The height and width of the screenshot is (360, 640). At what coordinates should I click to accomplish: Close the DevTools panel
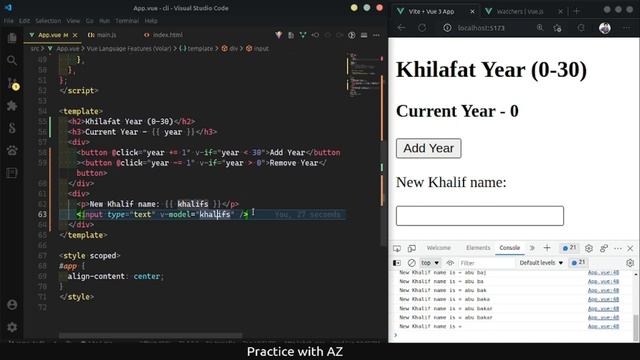630,248
